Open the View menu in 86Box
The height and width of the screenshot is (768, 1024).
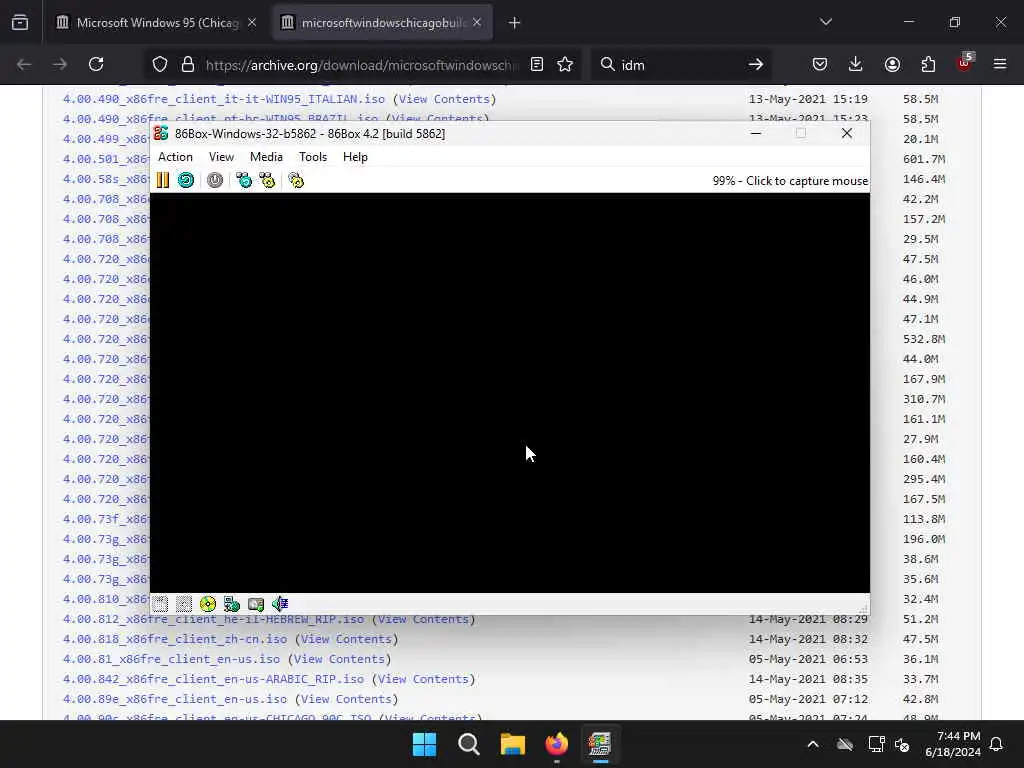(x=221, y=157)
